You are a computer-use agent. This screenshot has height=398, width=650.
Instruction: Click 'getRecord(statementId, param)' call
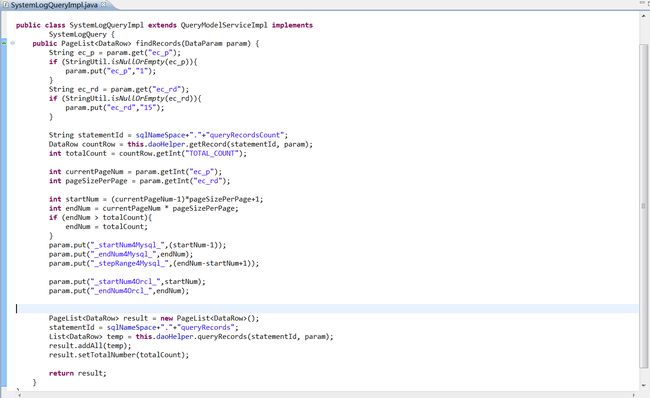249,144
